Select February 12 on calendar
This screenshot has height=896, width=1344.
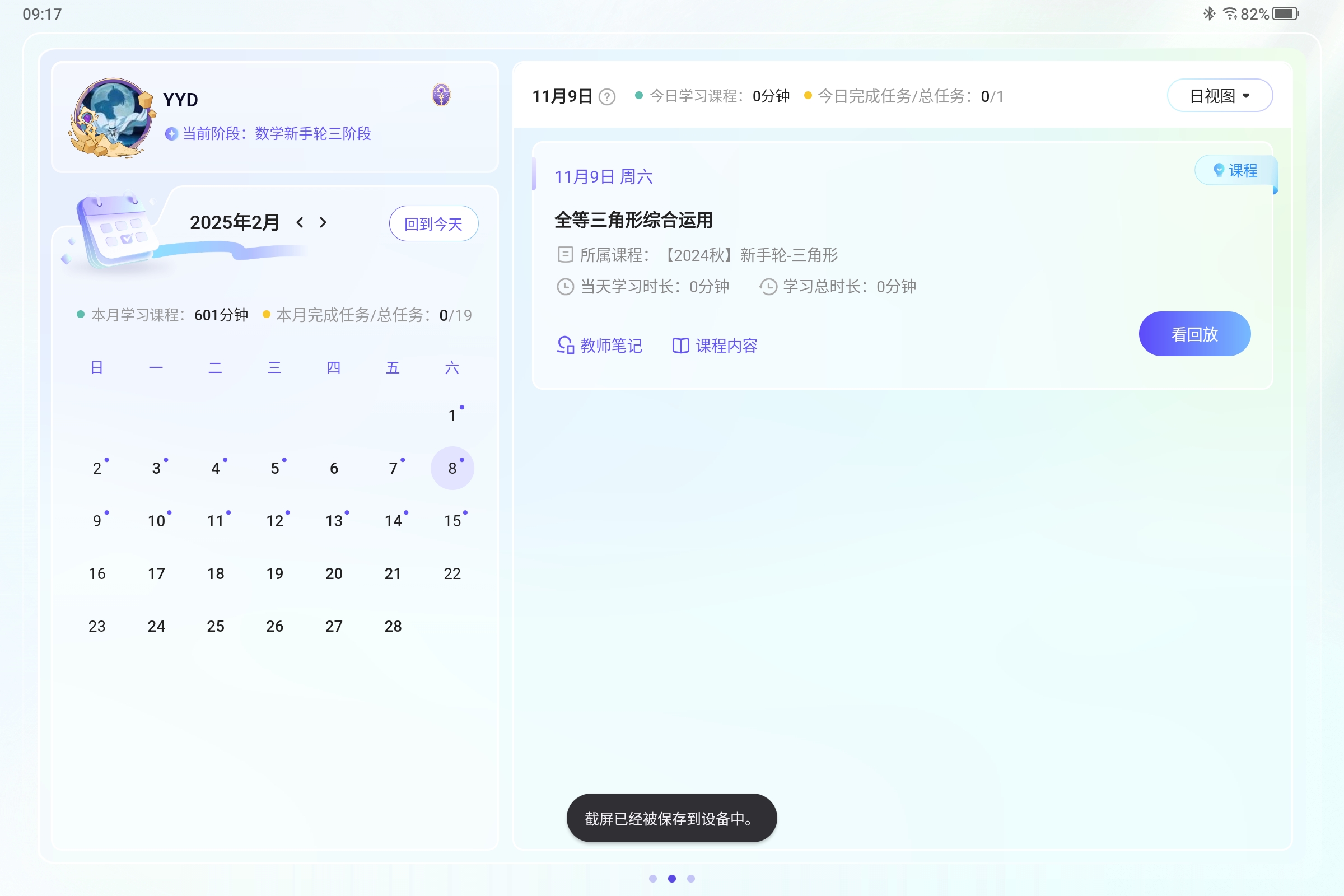[x=275, y=521]
